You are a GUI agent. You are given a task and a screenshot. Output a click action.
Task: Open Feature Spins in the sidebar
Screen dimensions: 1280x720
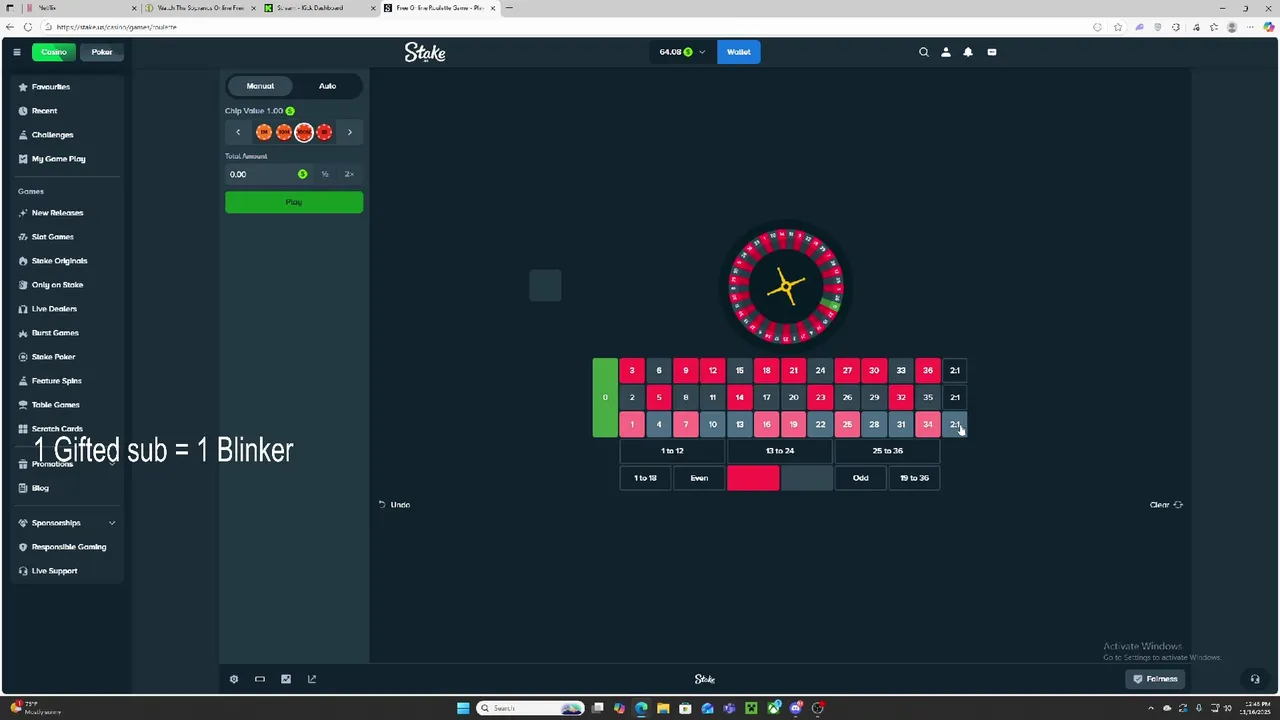coord(56,381)
